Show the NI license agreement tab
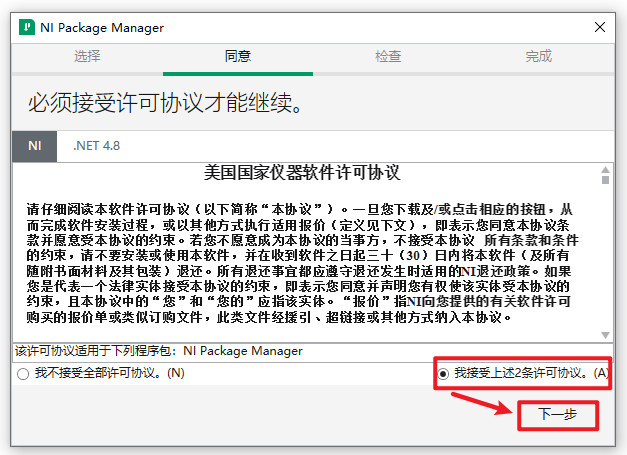Image resolution: width=627 pixels, height=455 pixels. [35, 145]
